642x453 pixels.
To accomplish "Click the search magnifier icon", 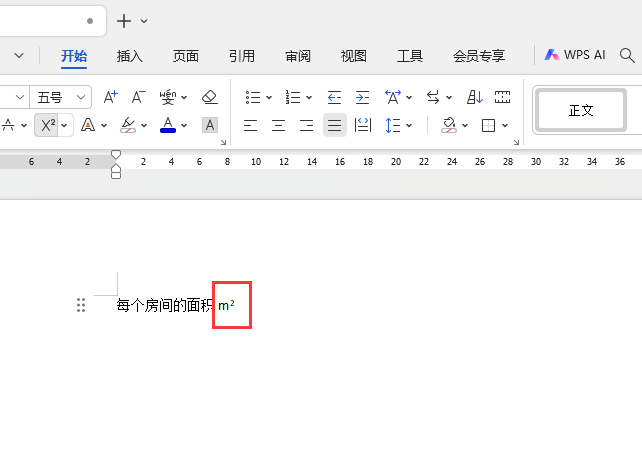I will click(x=627, y=55).
